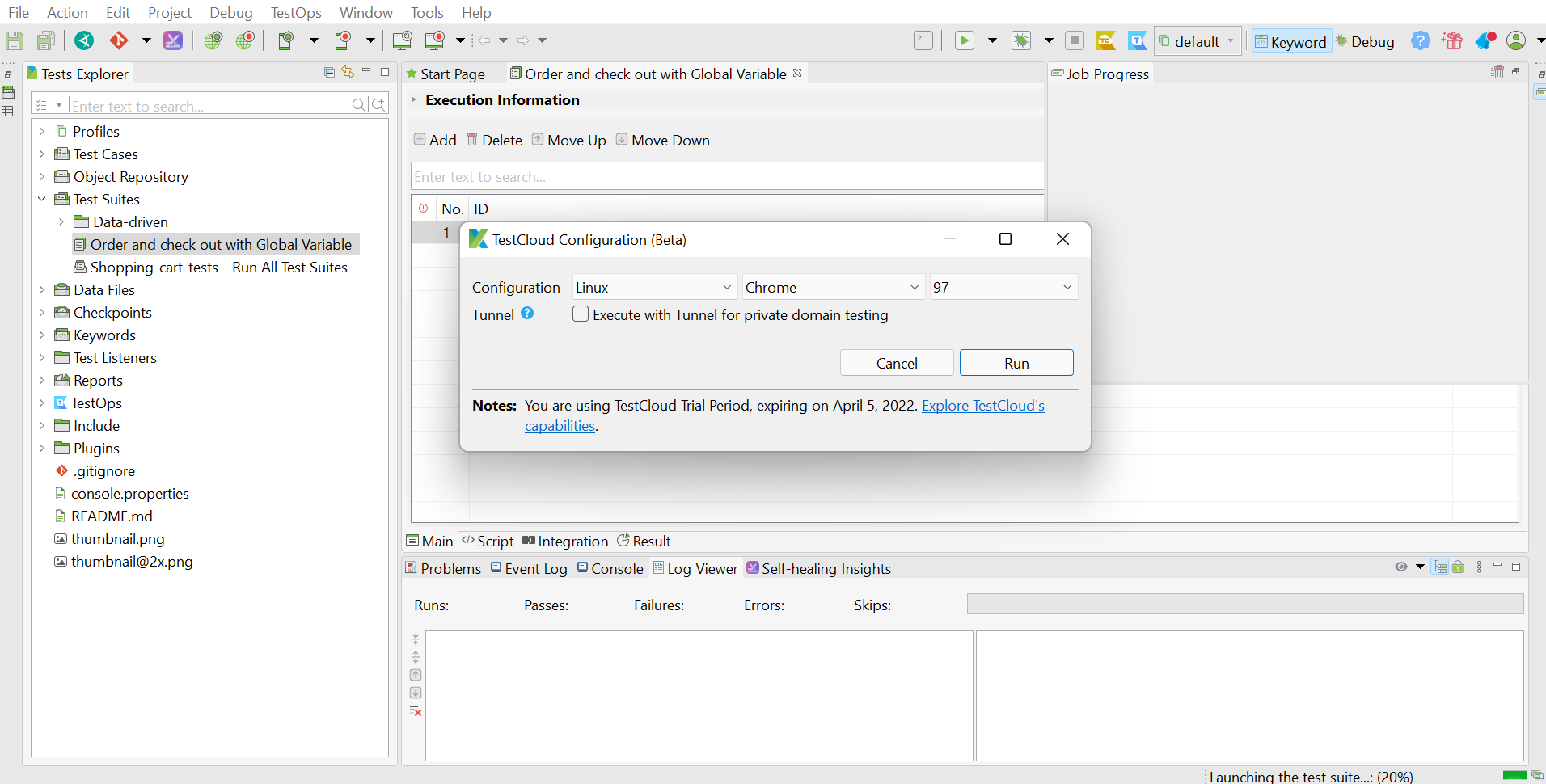Screen dimensions: 1546x784
Task: Expand the Profiles tree node
Action: tap(42, 131)
